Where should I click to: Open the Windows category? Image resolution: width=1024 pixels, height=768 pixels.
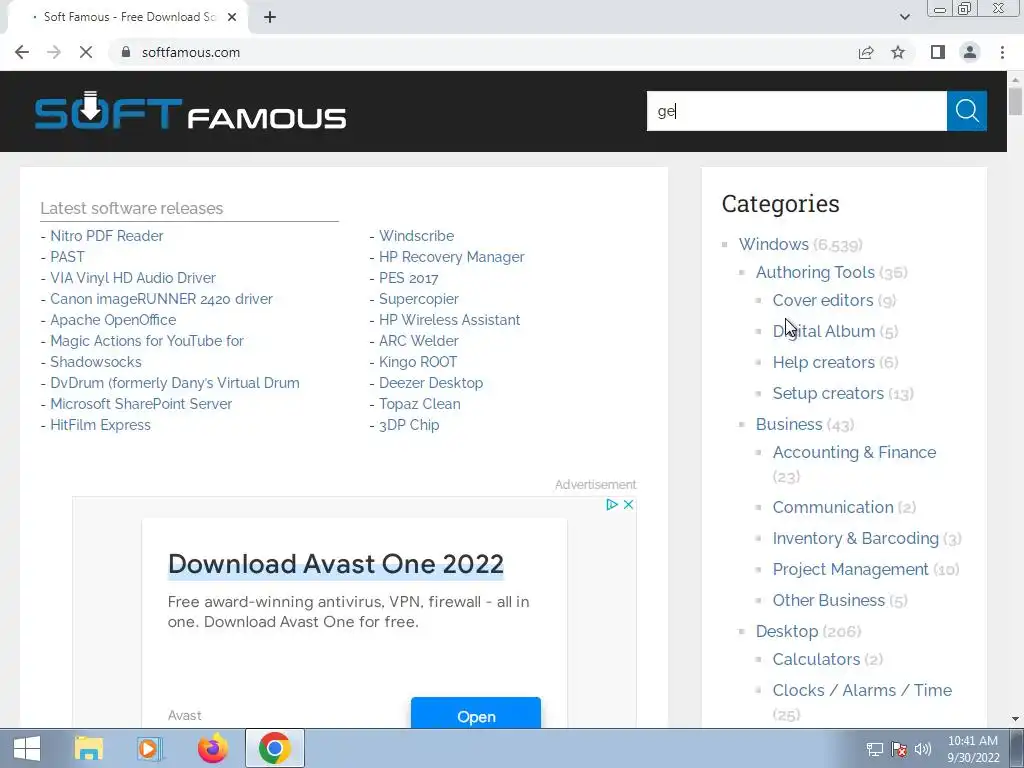[773, 244]
